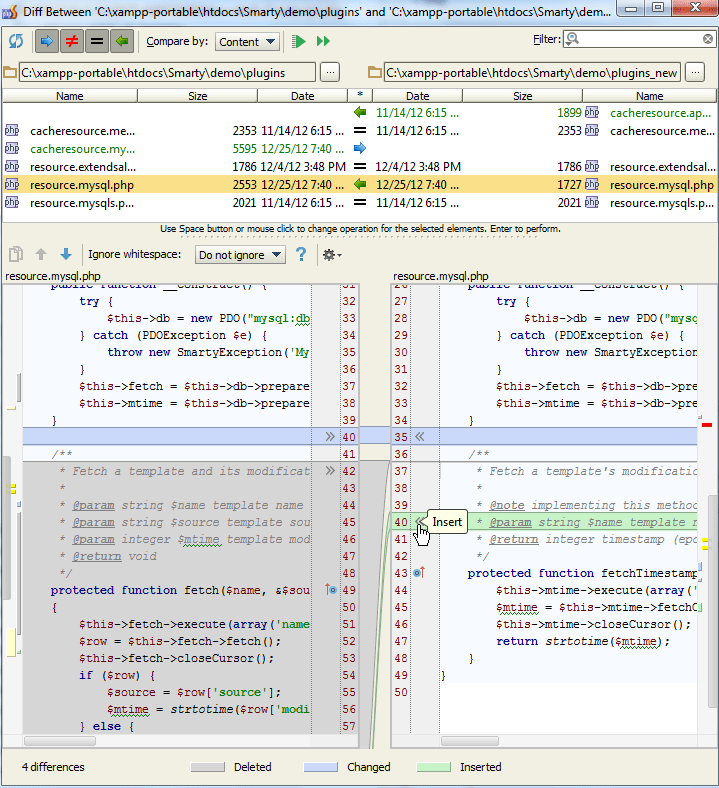Screen dimensions: 719x788
Task: Apply change with double right arrows at line 40
Action: pos(330,436)
